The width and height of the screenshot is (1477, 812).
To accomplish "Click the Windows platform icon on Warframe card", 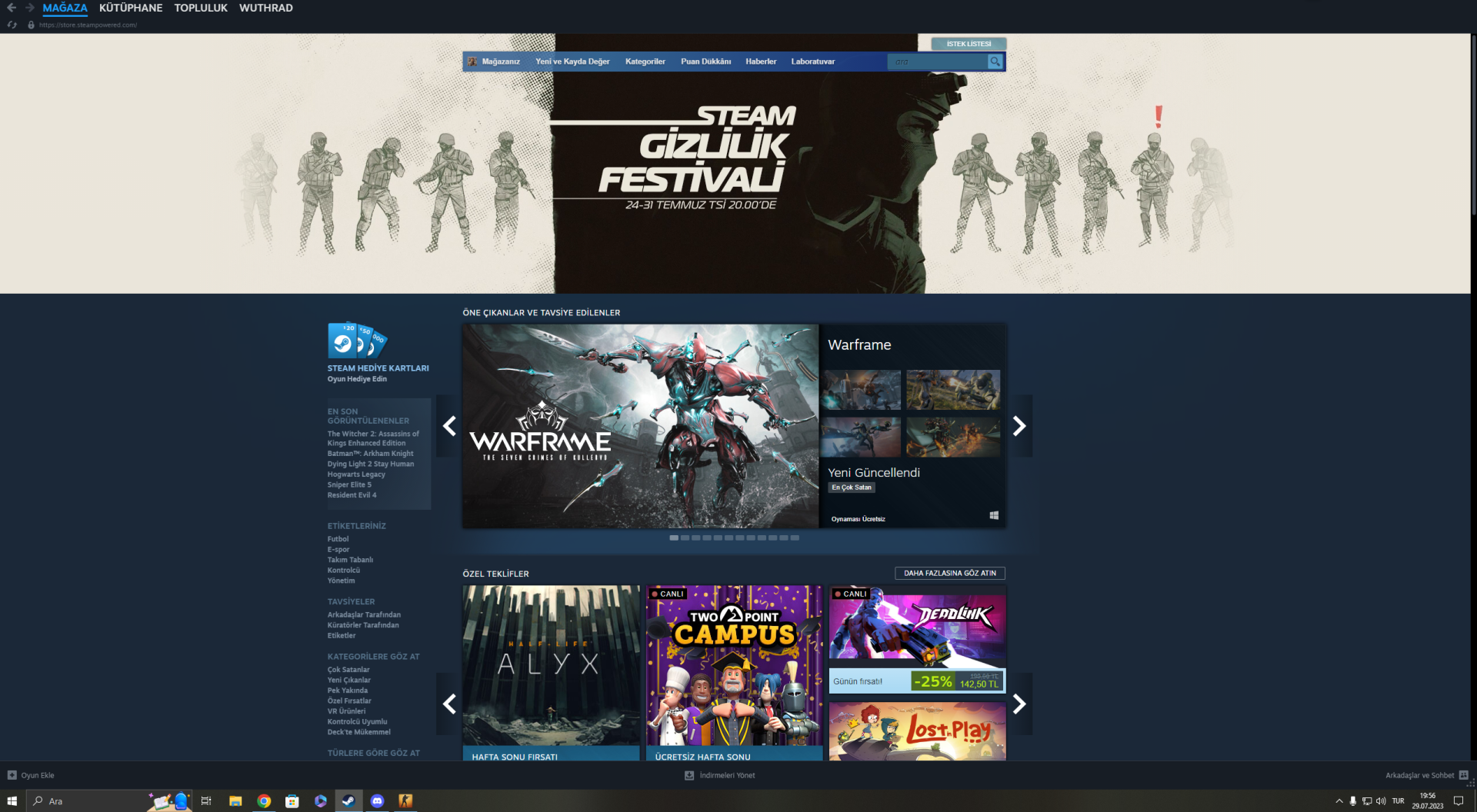I will 994,515.
